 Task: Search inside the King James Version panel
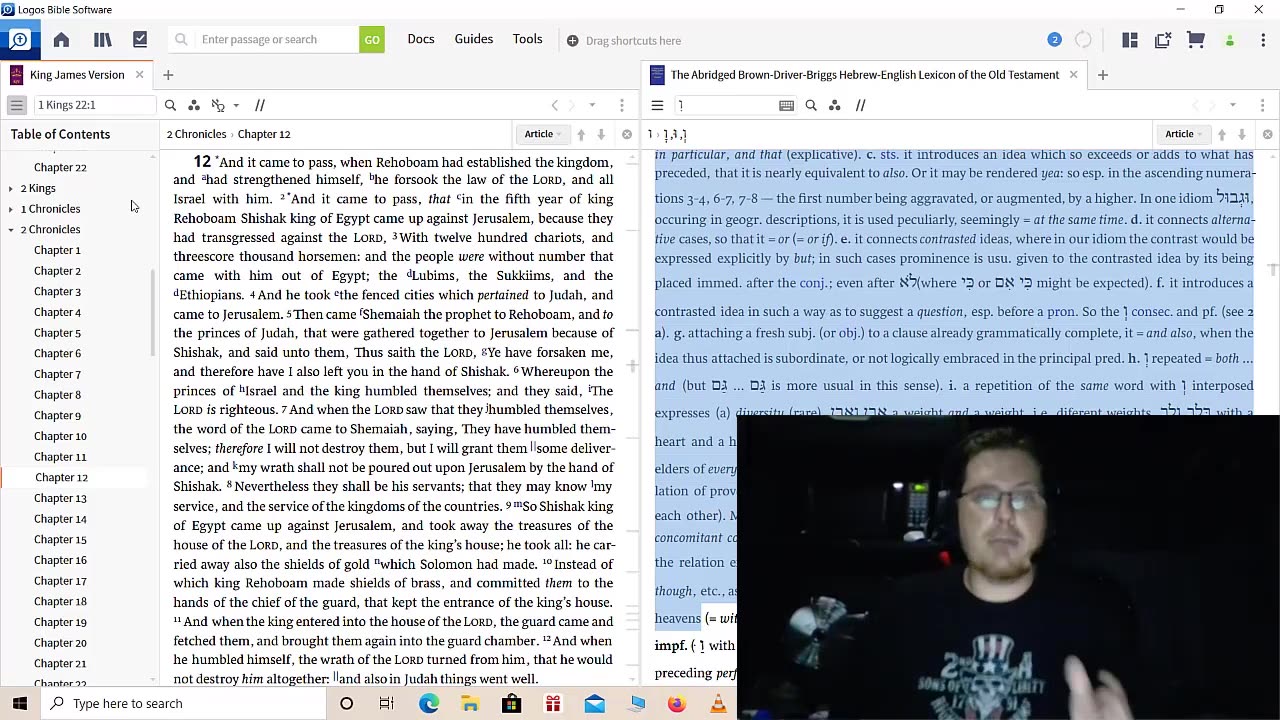click(x=170, y=105)
